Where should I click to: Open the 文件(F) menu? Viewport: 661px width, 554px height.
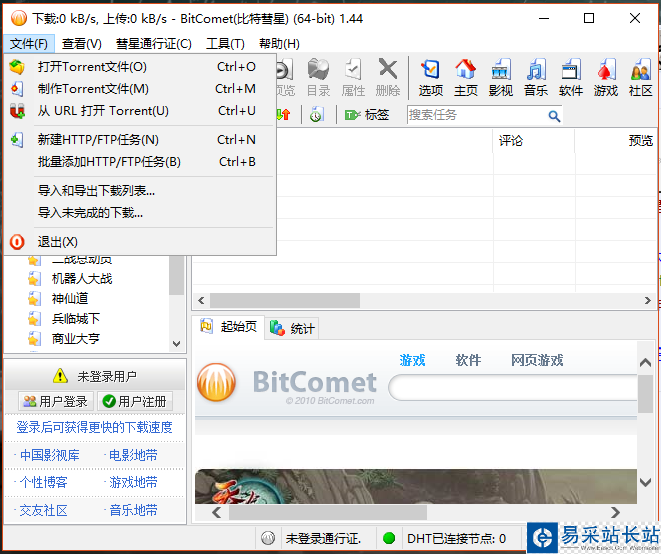29,43
